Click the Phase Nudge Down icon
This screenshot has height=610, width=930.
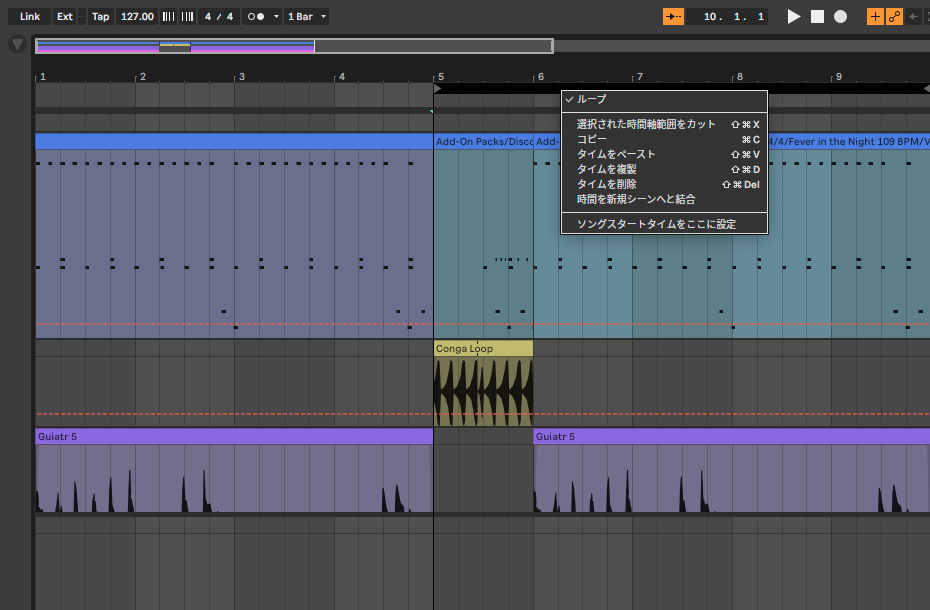pos(169,17)
